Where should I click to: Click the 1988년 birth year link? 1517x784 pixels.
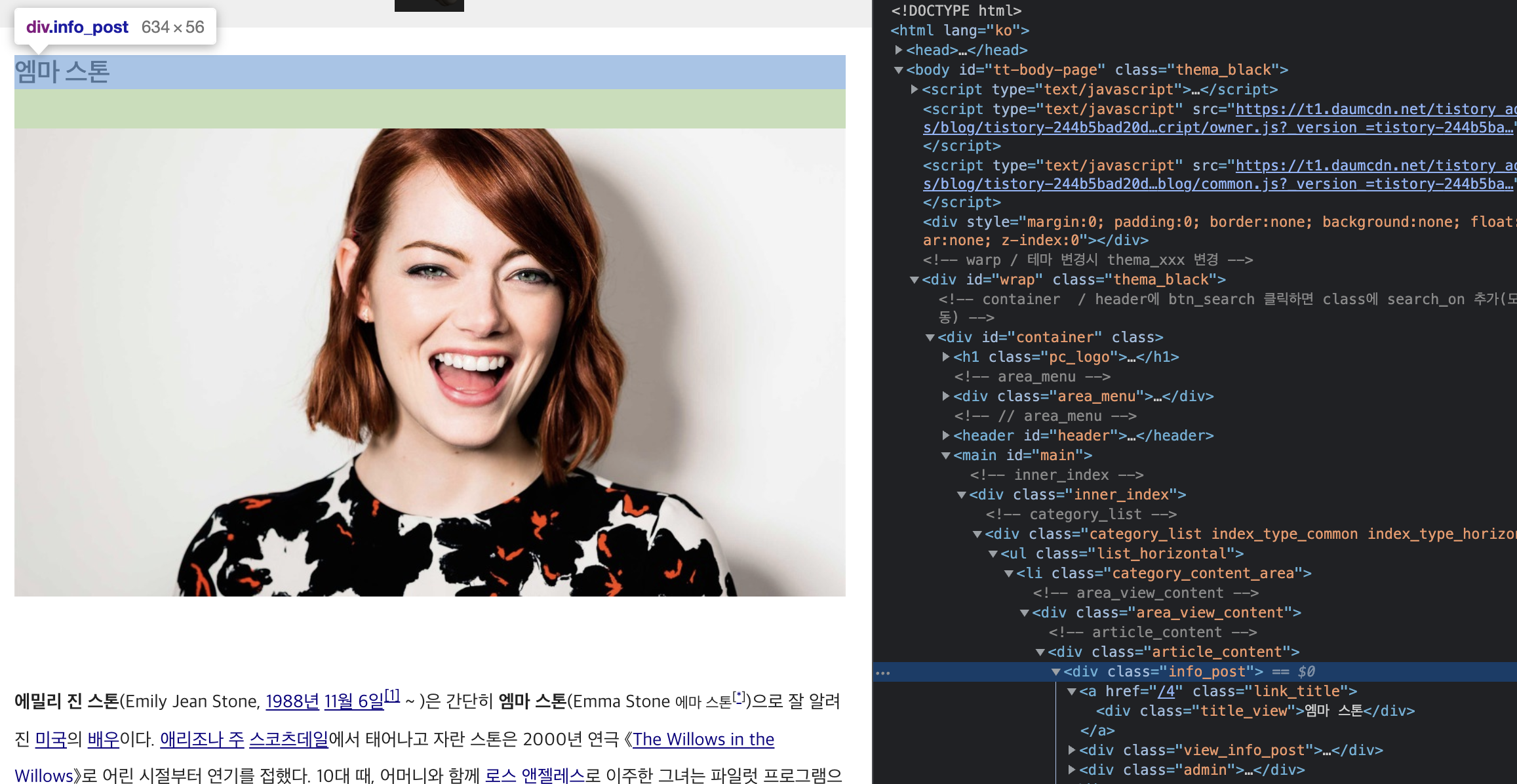point(292,701)
